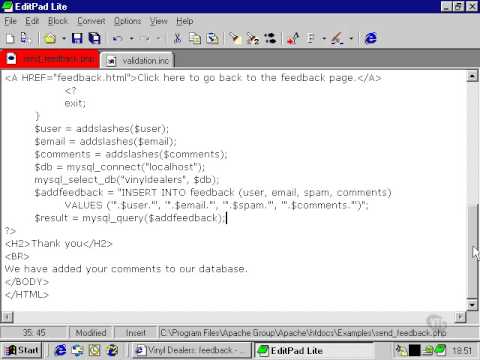Click the third quick launch icon

pyautogui.click(x=95, y=350)
